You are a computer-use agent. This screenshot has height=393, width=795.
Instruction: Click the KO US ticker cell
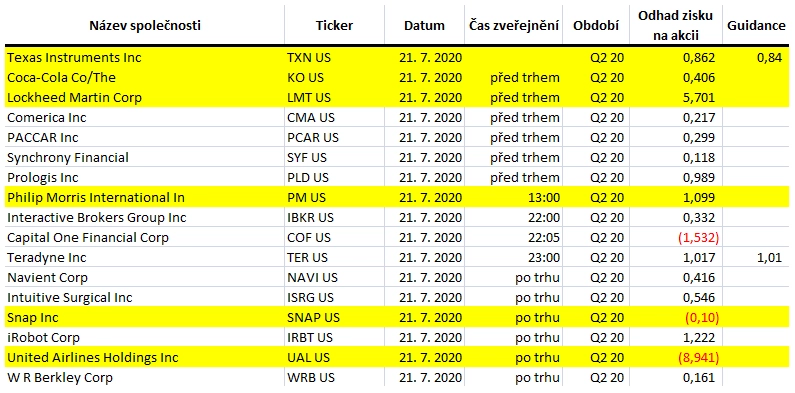[334, 78]
